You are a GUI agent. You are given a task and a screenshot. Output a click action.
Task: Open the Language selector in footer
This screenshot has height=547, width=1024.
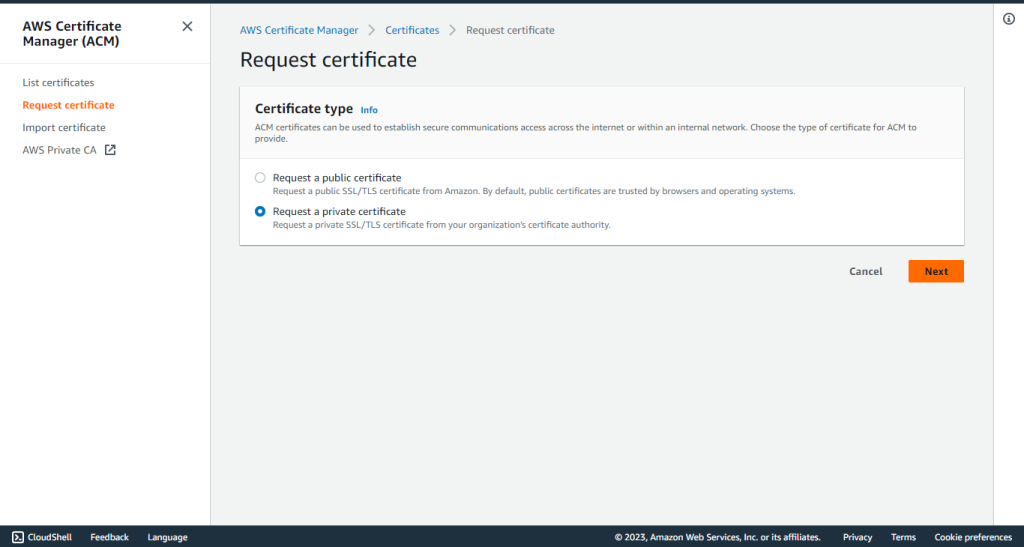tap(167, 537)
